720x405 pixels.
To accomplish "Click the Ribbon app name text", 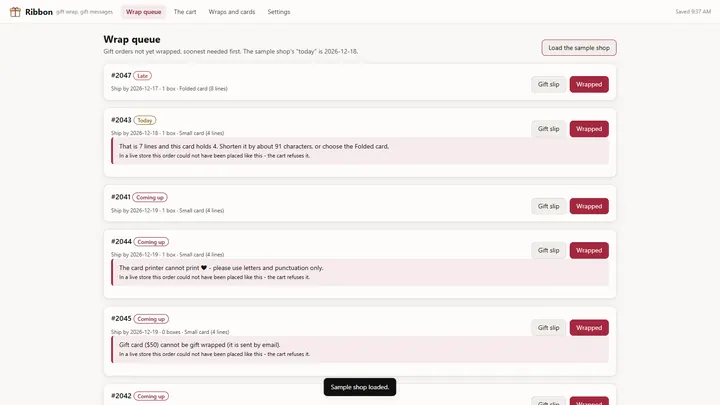I will [39, 12].
